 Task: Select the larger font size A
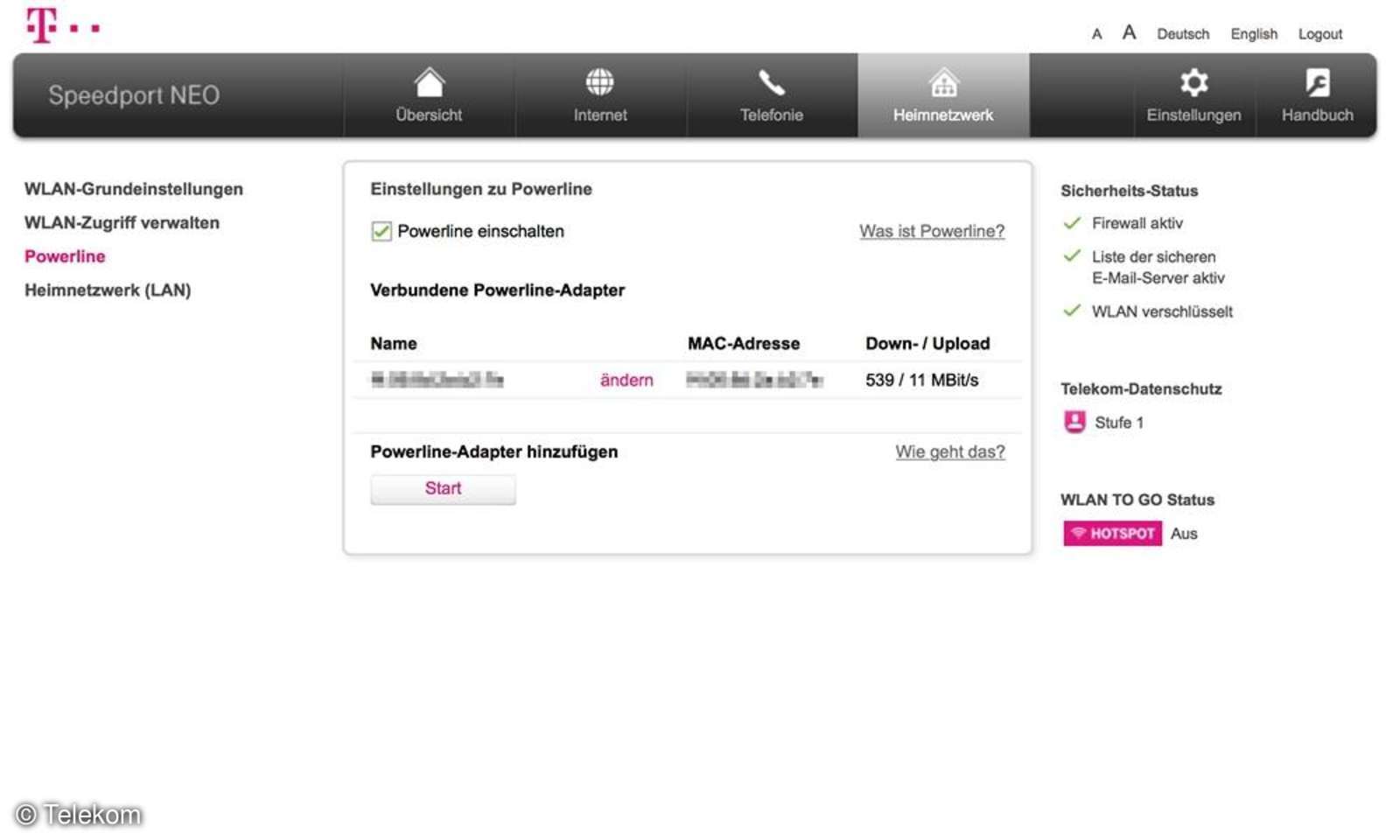(1129, 33)
